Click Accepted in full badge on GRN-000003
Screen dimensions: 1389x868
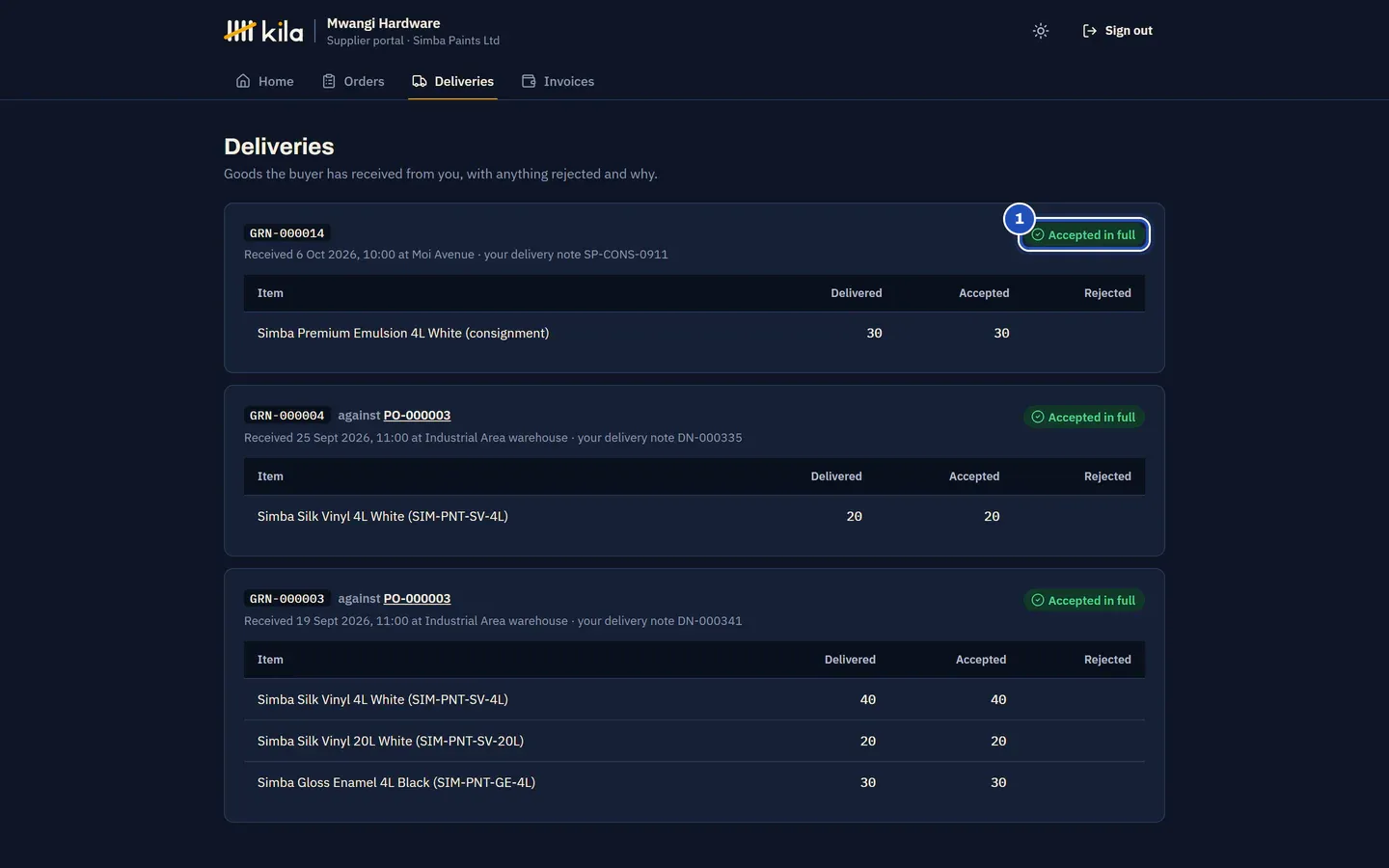1084,600
